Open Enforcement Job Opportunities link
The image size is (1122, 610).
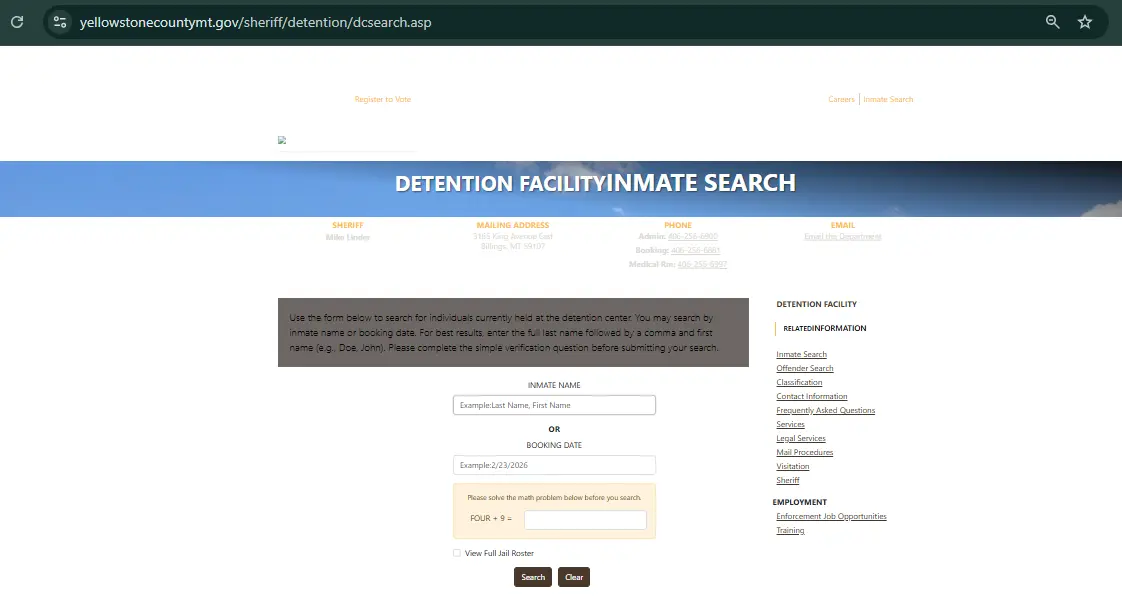point(831,517)
